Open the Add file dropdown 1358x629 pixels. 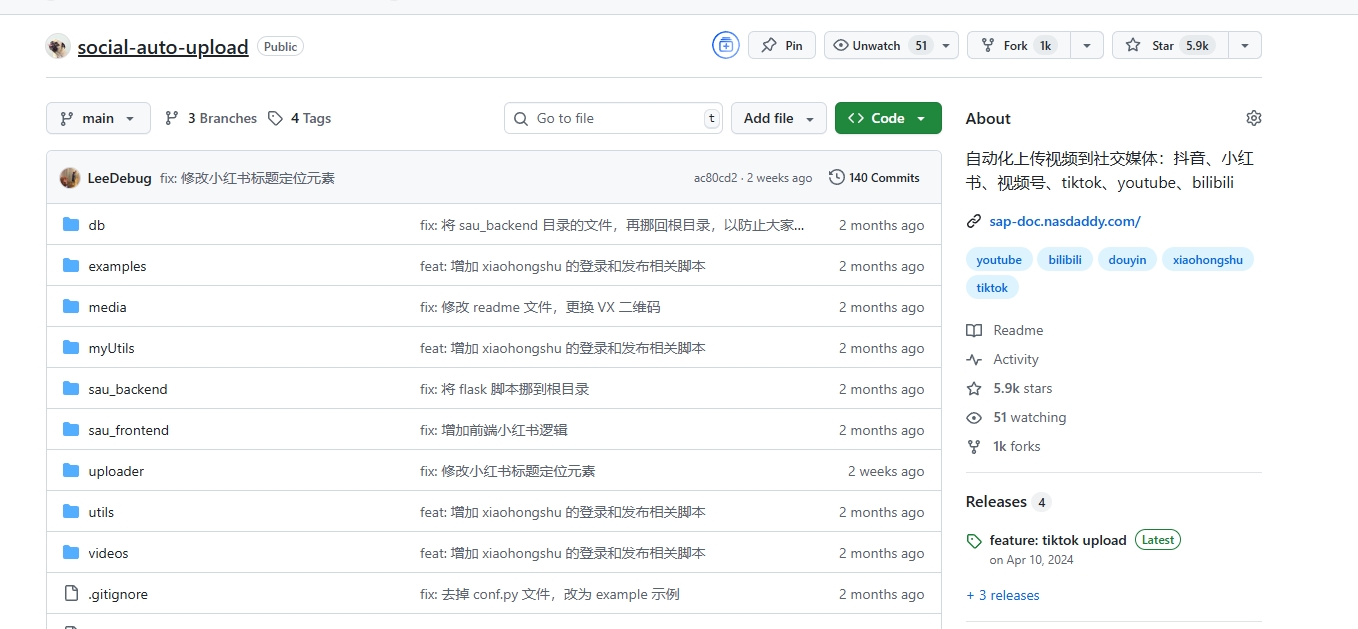778,118
